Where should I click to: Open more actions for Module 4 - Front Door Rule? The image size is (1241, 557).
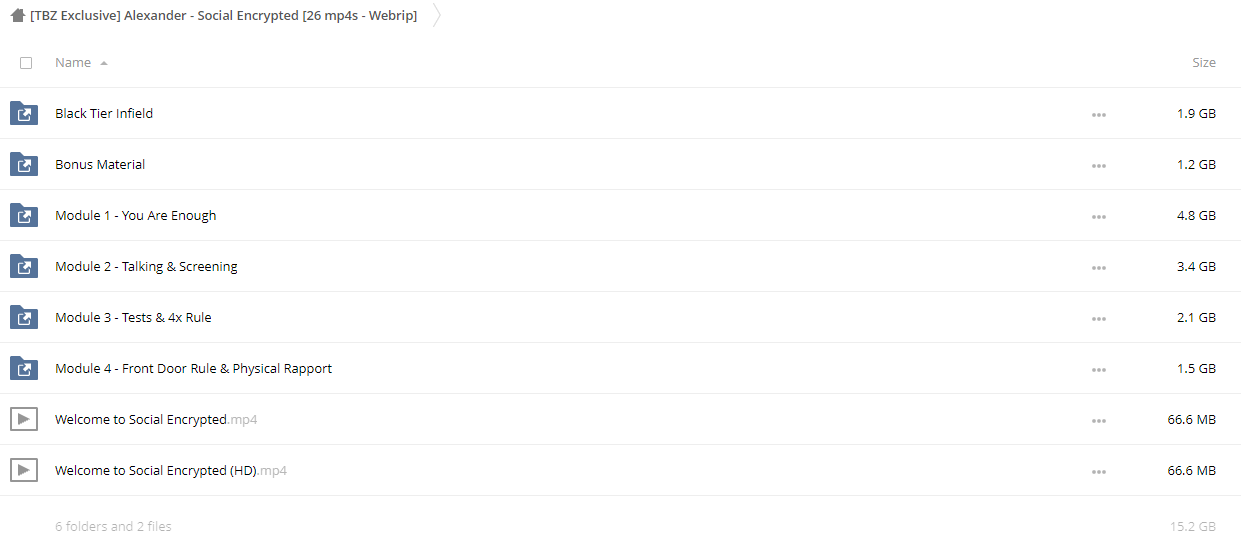pos(1099,369)
